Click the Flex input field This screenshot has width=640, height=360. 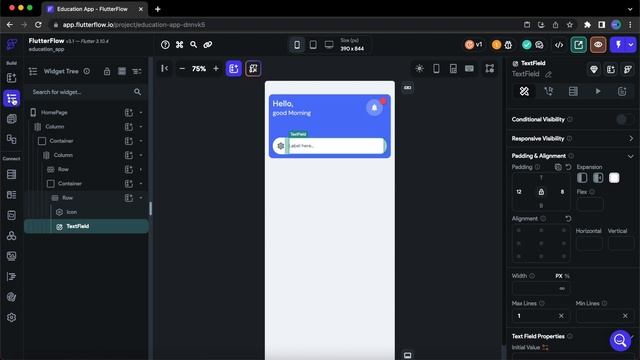pyautogui.click(x=590, y=204)
